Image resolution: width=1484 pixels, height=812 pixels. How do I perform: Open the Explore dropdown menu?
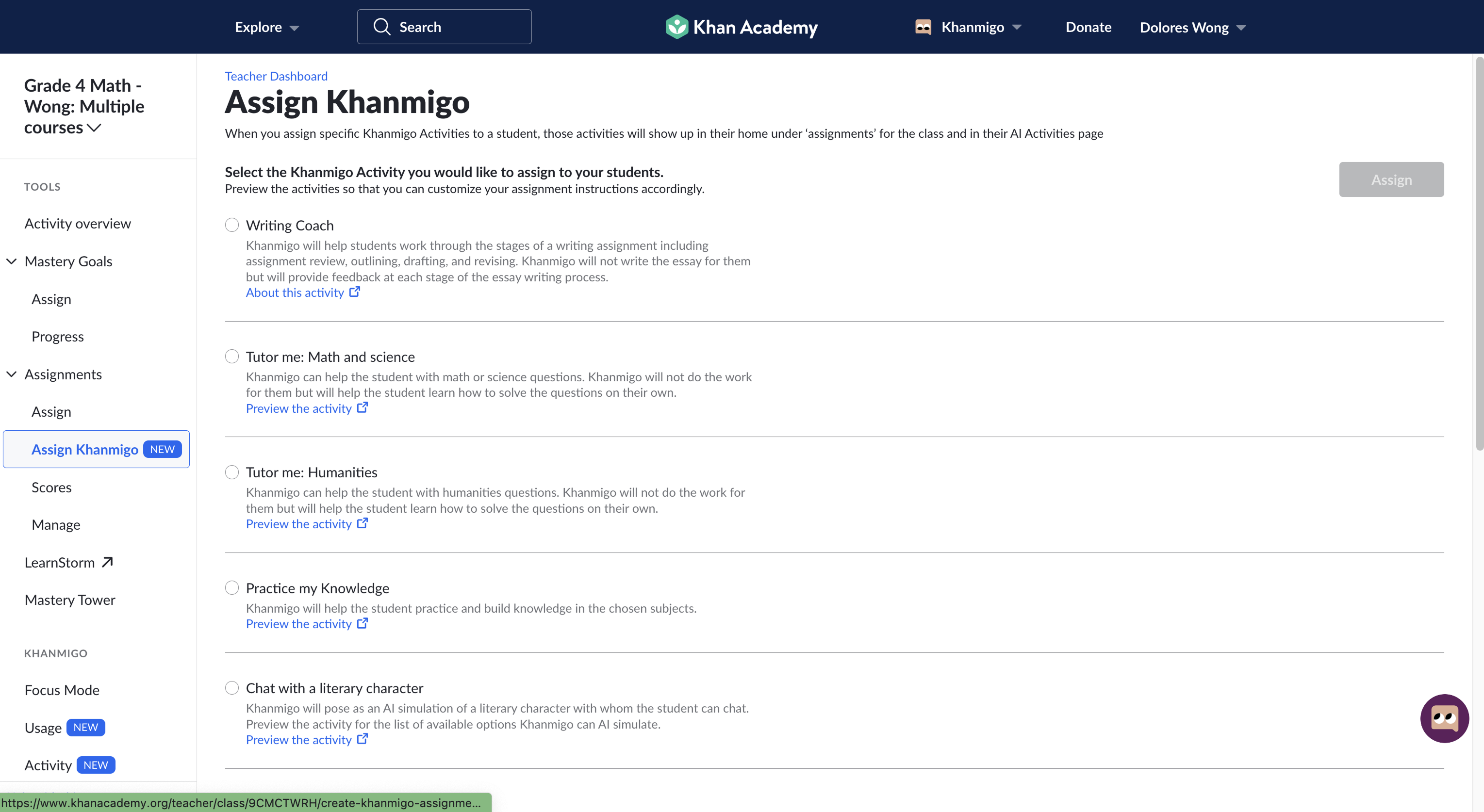pyautogui.click(x=267, y=27)
